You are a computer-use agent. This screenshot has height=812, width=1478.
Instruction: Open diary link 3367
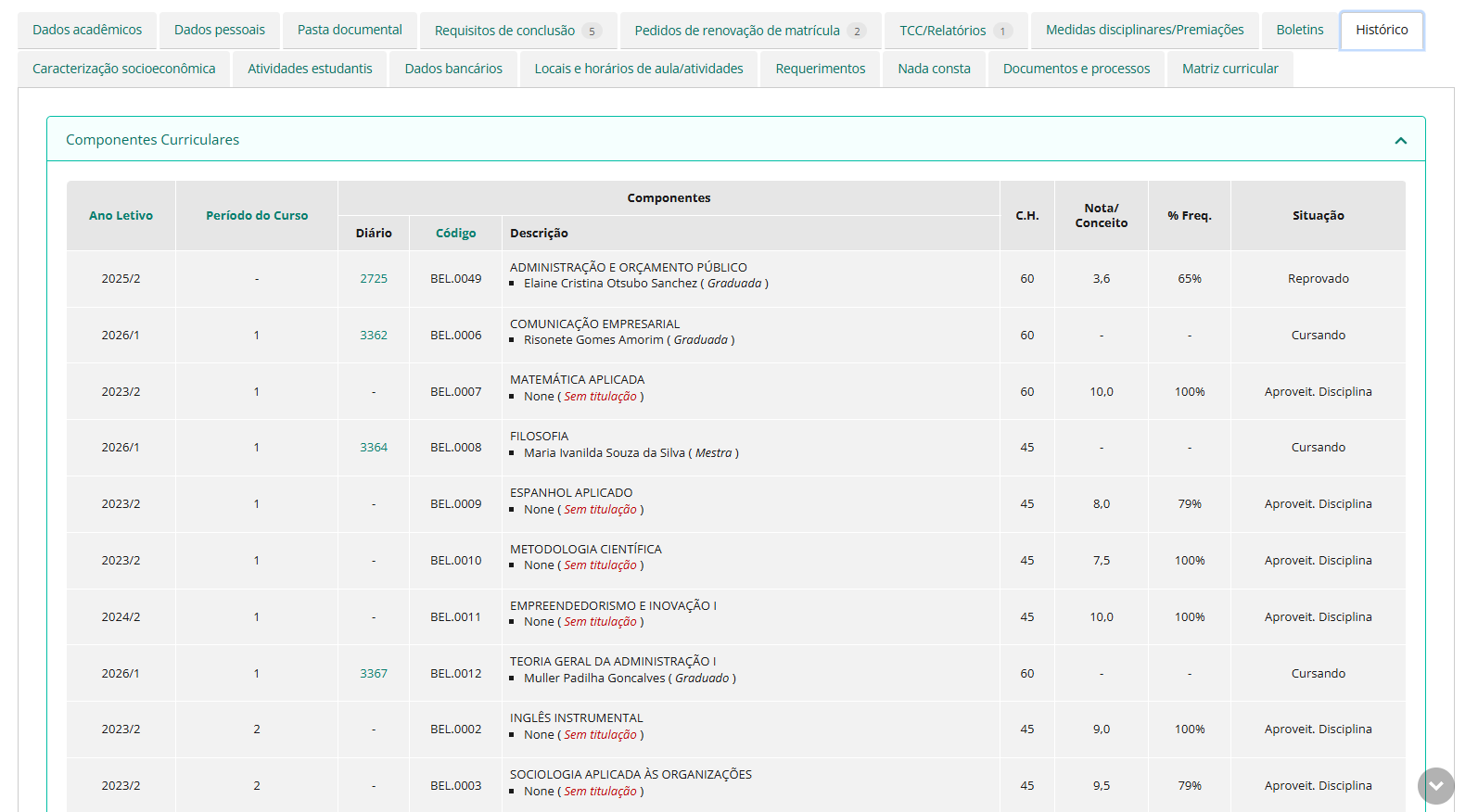click(374, 674)
